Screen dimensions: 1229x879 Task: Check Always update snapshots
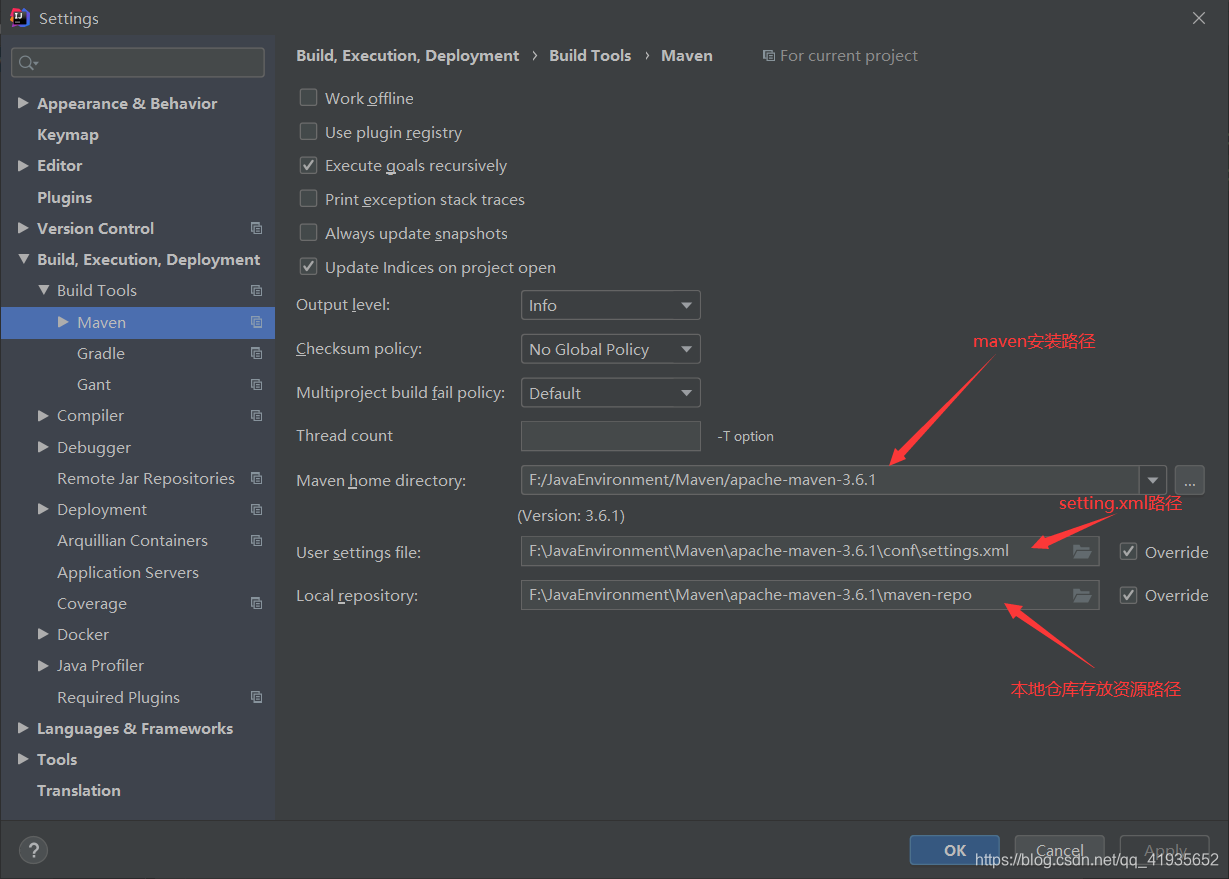[309, 233]
